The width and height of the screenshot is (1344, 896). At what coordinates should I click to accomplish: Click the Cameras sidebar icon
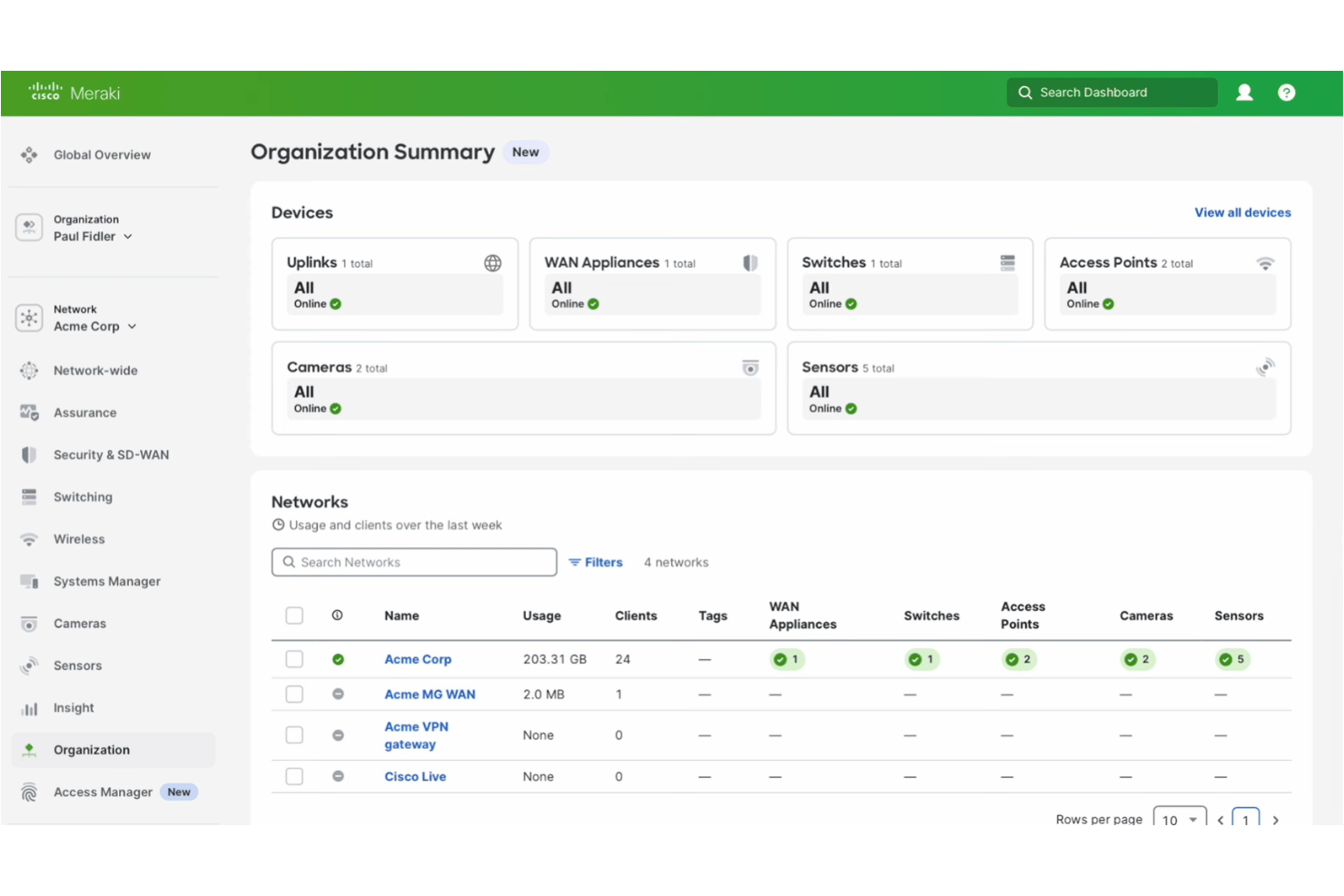tap(29, 624)
